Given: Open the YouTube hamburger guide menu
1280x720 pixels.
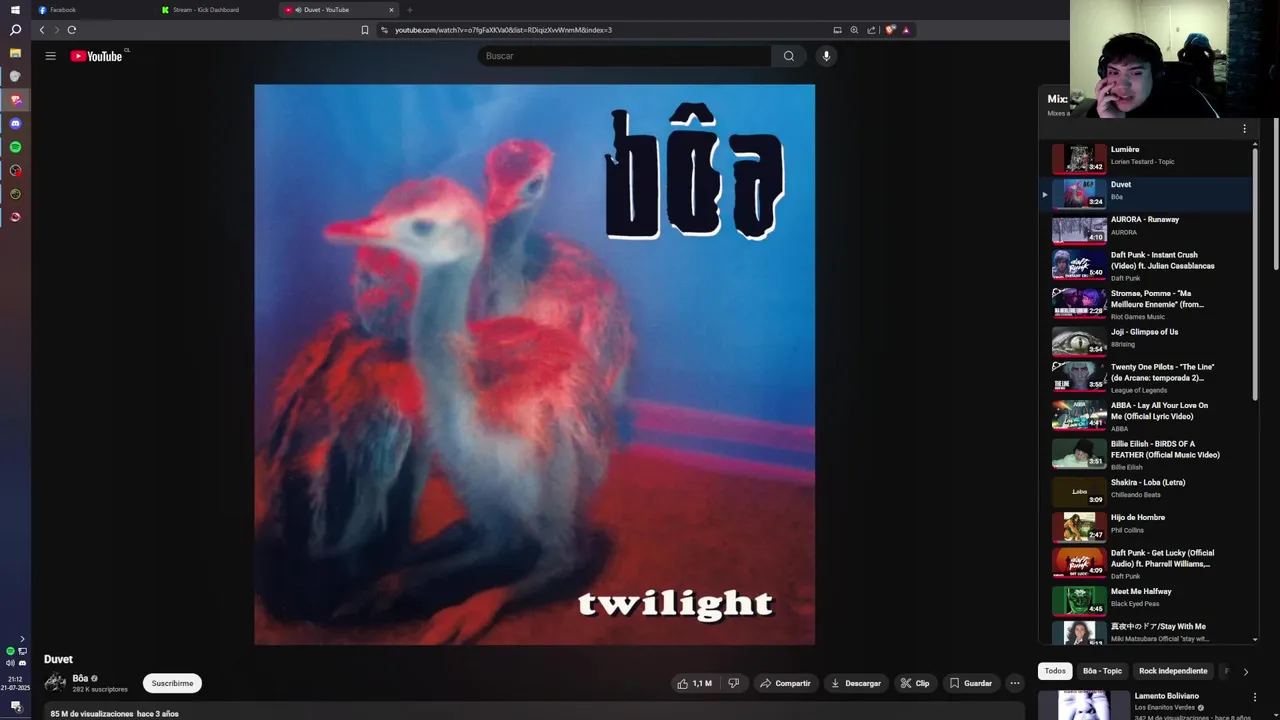Looking at the screenshot, I should [50, 56].
